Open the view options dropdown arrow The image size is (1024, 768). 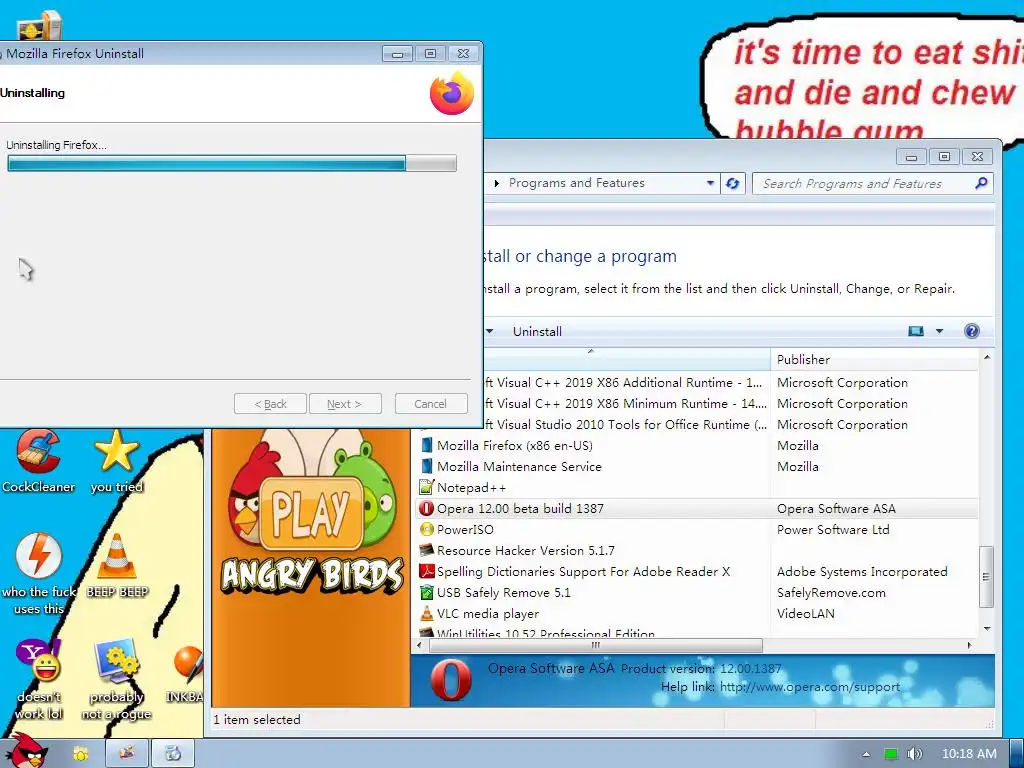coord(939,331)
